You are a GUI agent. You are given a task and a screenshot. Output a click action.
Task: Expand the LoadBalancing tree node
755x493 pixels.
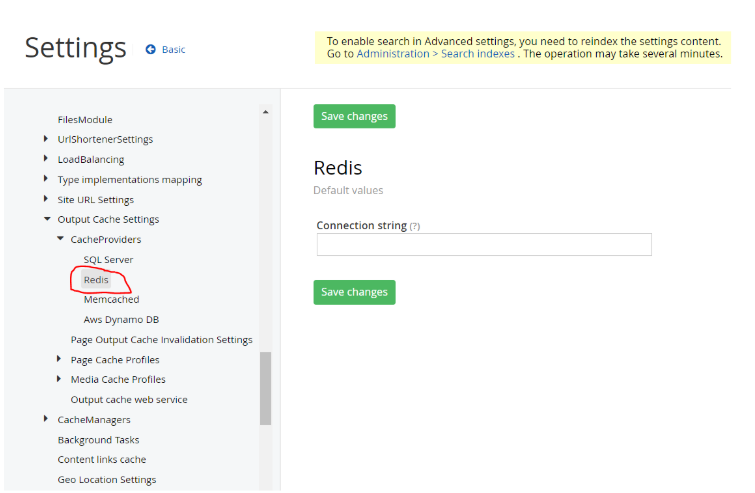[46, 158]
